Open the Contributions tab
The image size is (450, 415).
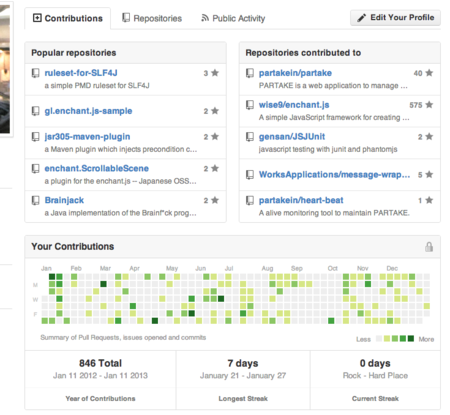(x=68, y=18)
